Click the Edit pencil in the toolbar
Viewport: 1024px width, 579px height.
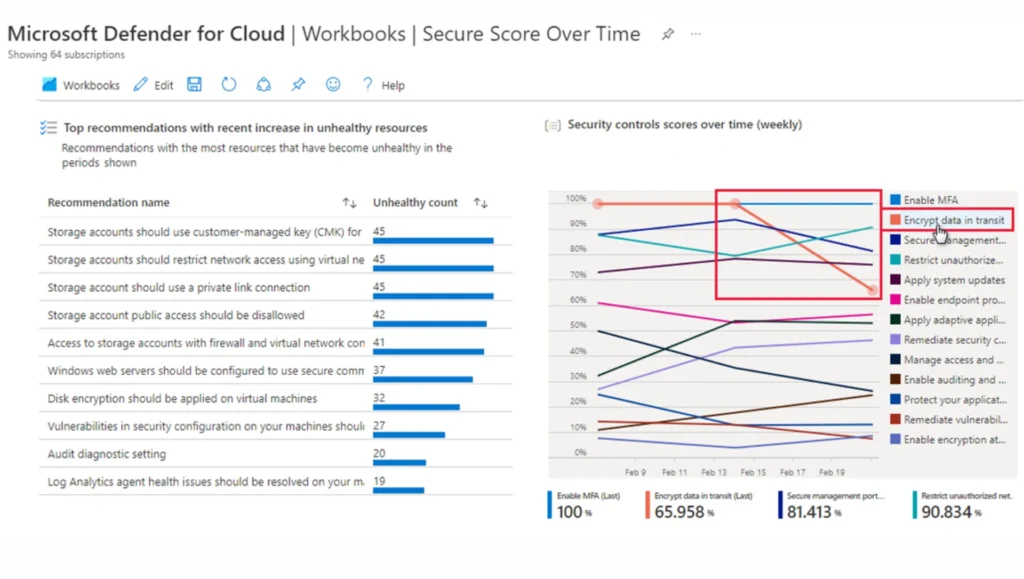153,85
